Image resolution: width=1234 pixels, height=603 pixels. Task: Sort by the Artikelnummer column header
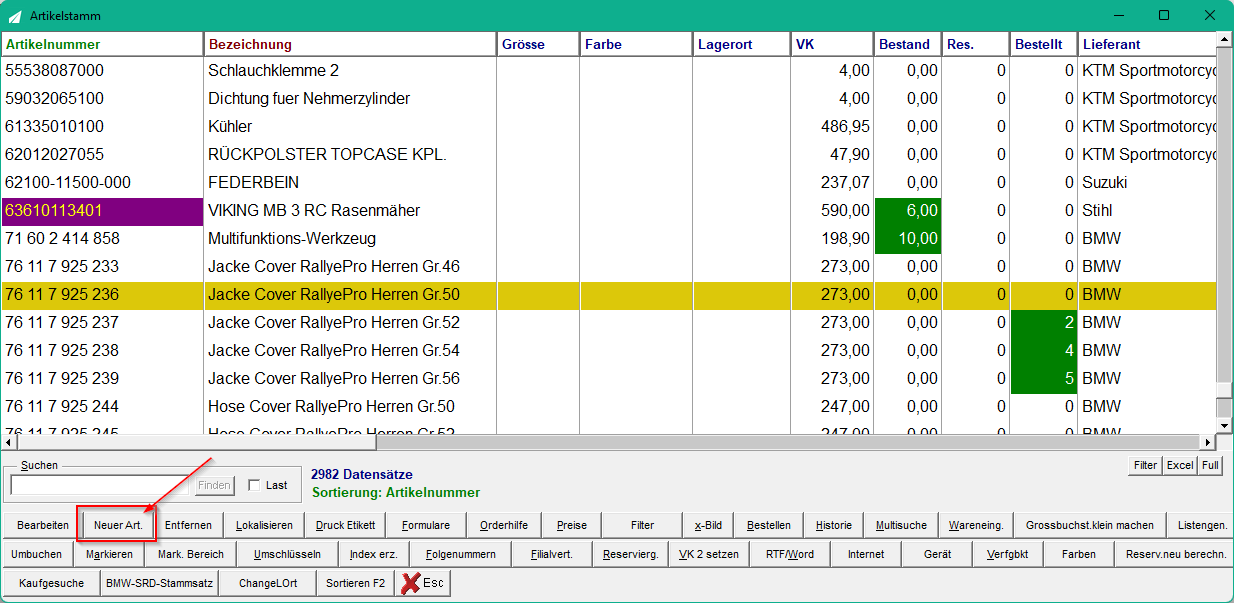pyautogui.click(x=102, y=44)
